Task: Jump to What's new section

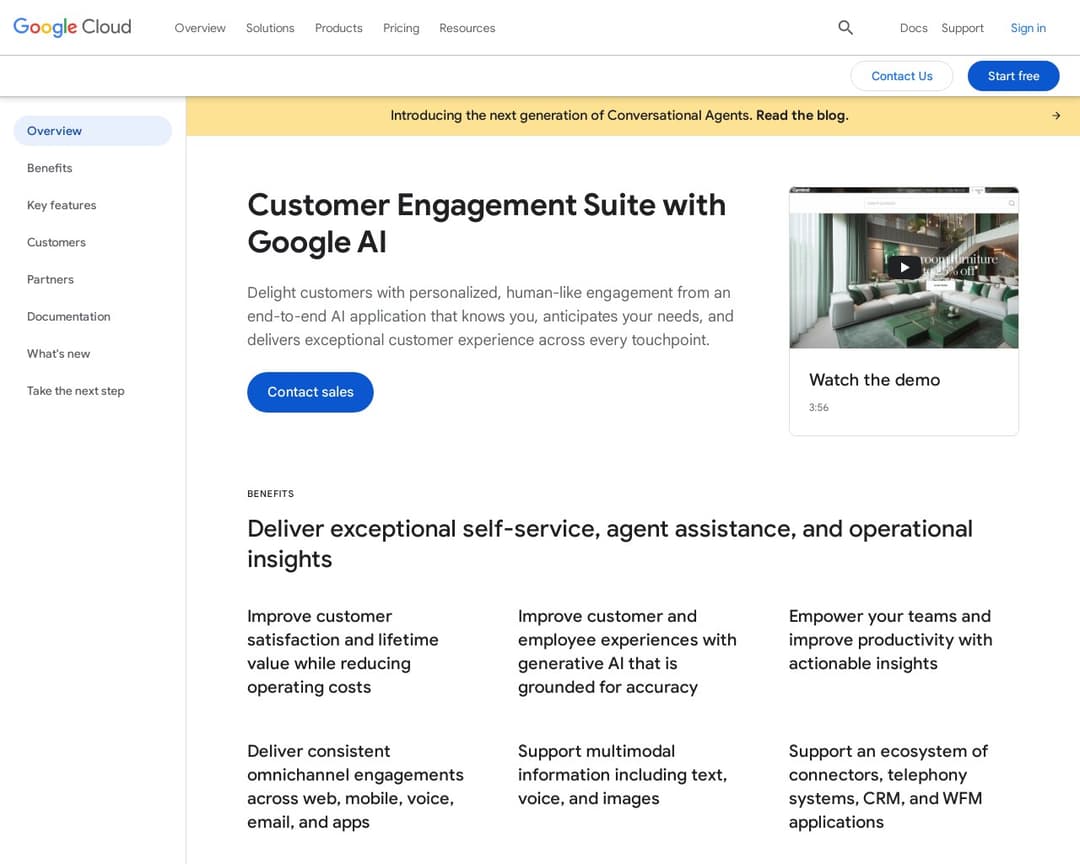Action: tap(59, 354)
